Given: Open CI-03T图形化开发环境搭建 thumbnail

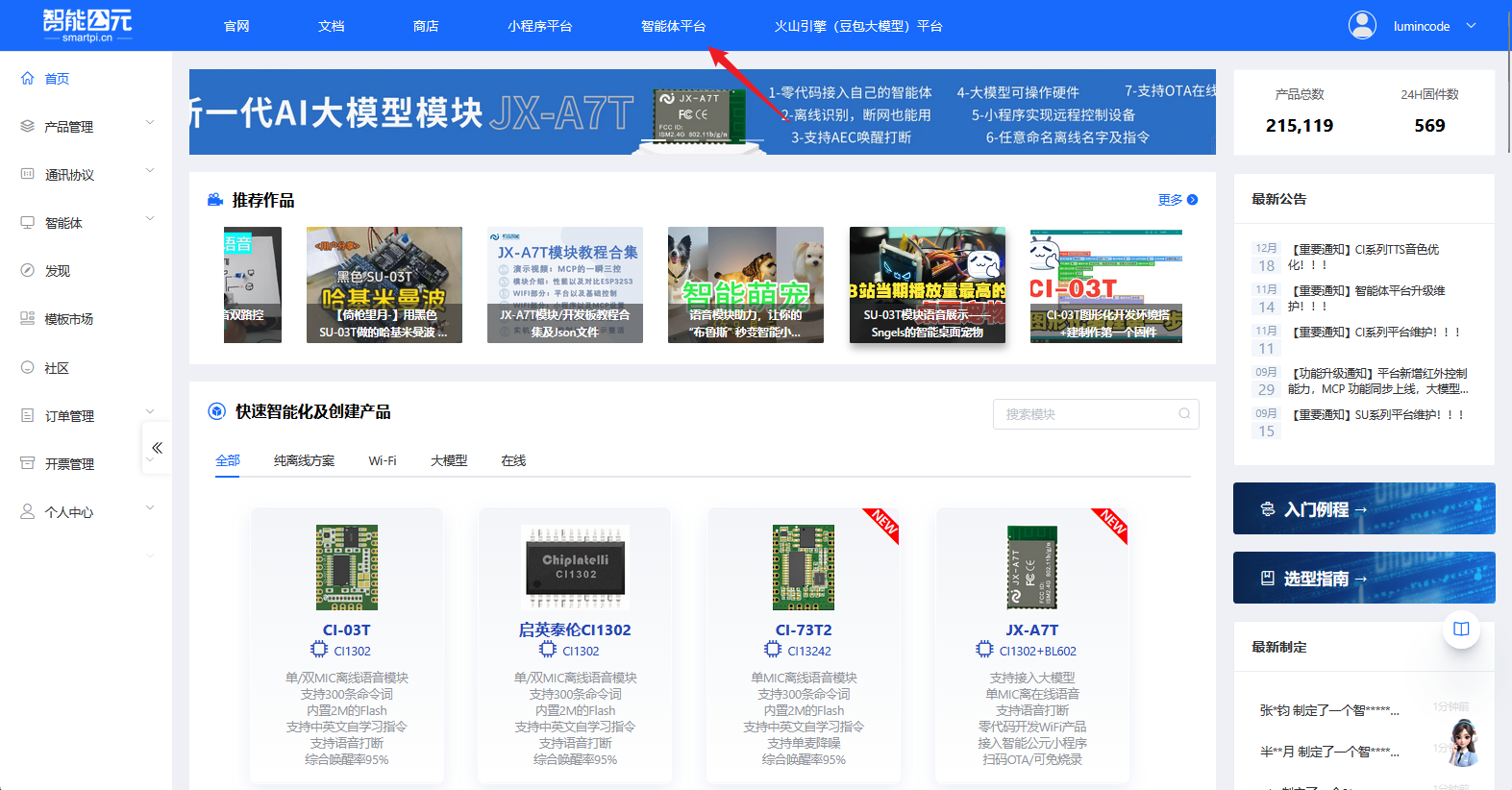Looking at the screenshot, I should pos(1106,284).
